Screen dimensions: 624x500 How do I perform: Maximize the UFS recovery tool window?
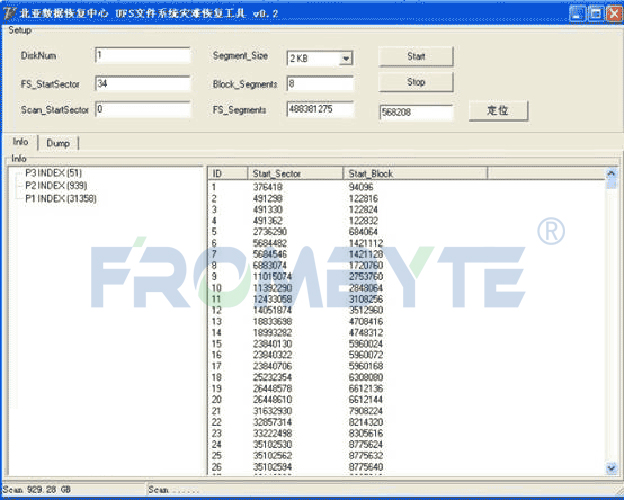pyautogui.click(x=595, y=14)
